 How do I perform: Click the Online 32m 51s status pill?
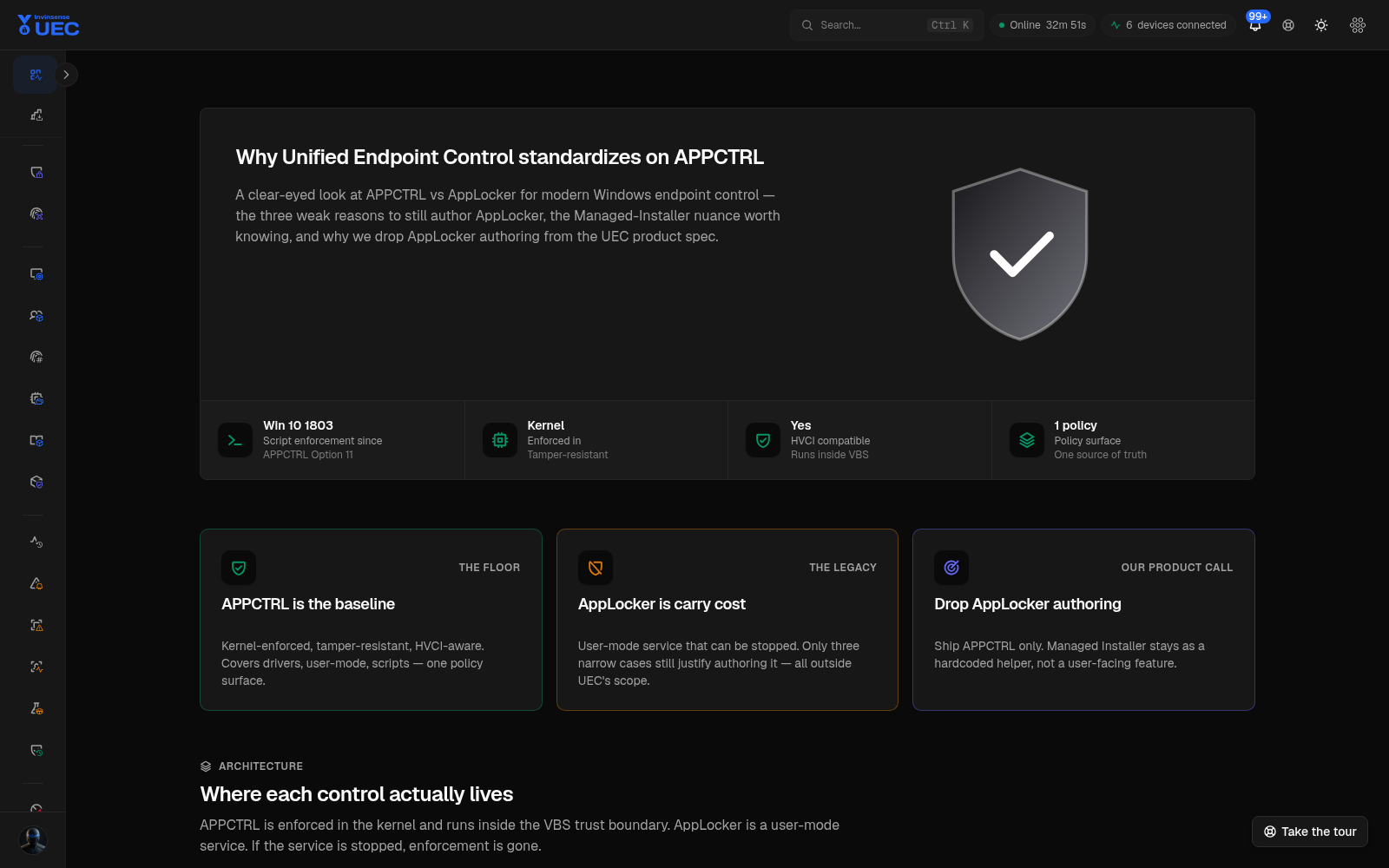pyautogui.click(x=1042, y=25)
